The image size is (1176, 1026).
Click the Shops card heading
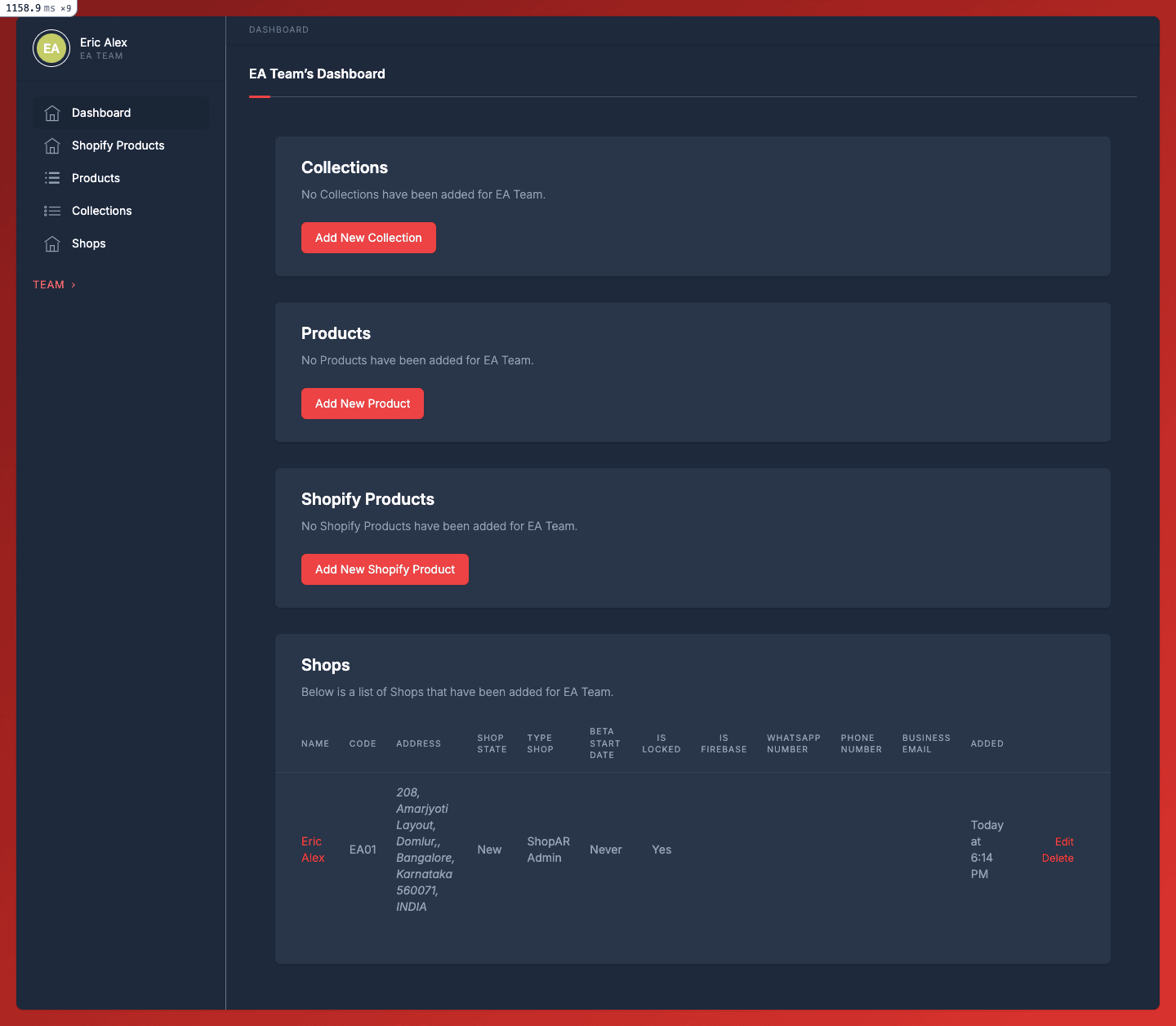(x=325, y=665)
